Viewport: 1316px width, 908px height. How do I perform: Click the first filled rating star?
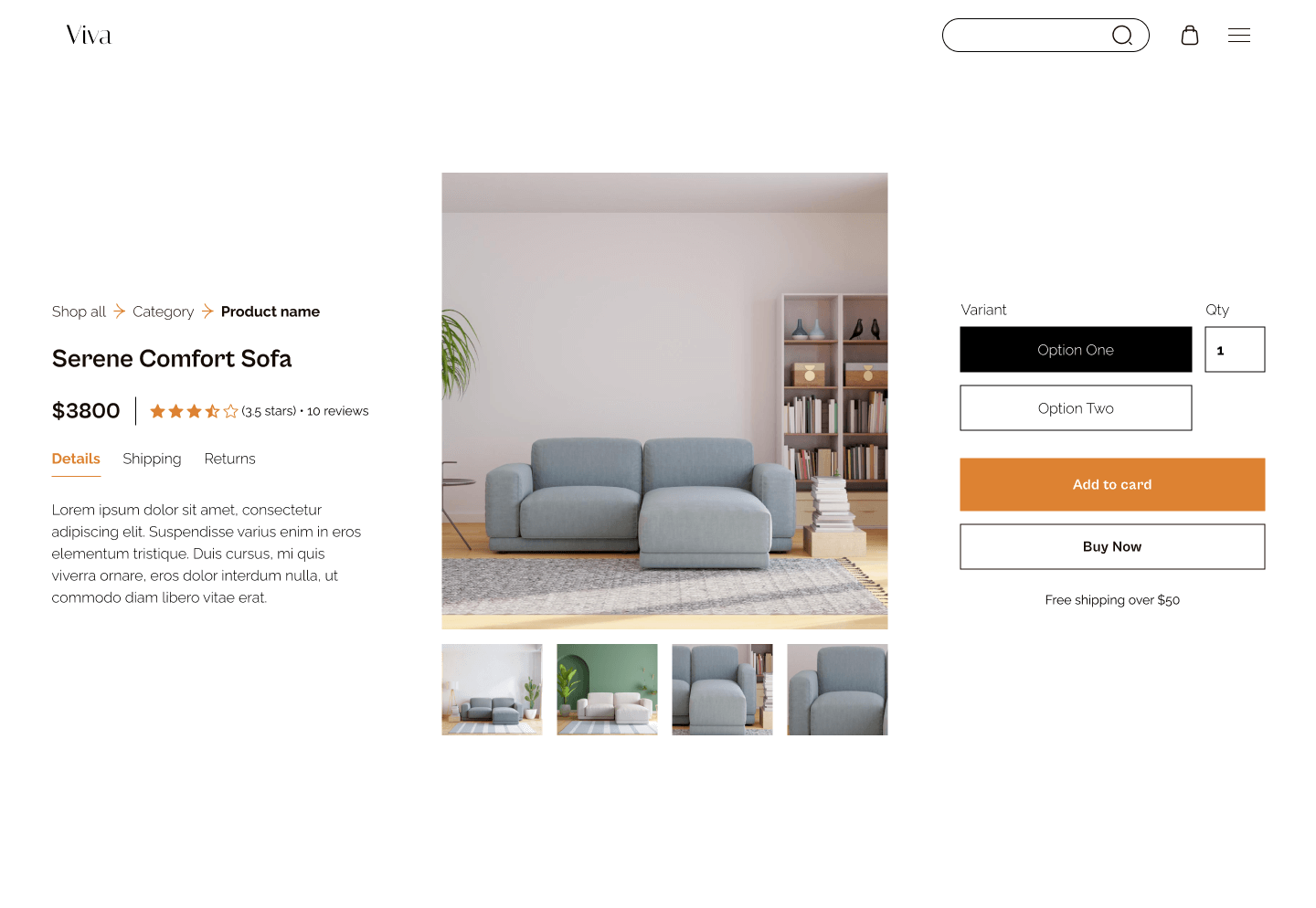[x=157, y=411]
